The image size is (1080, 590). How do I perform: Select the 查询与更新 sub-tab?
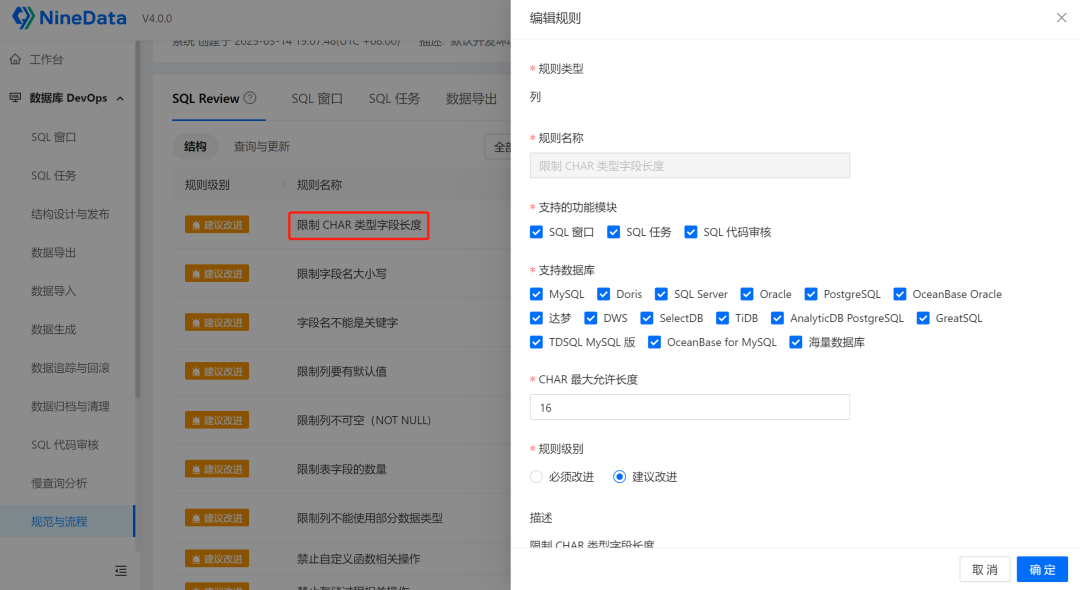262,146
